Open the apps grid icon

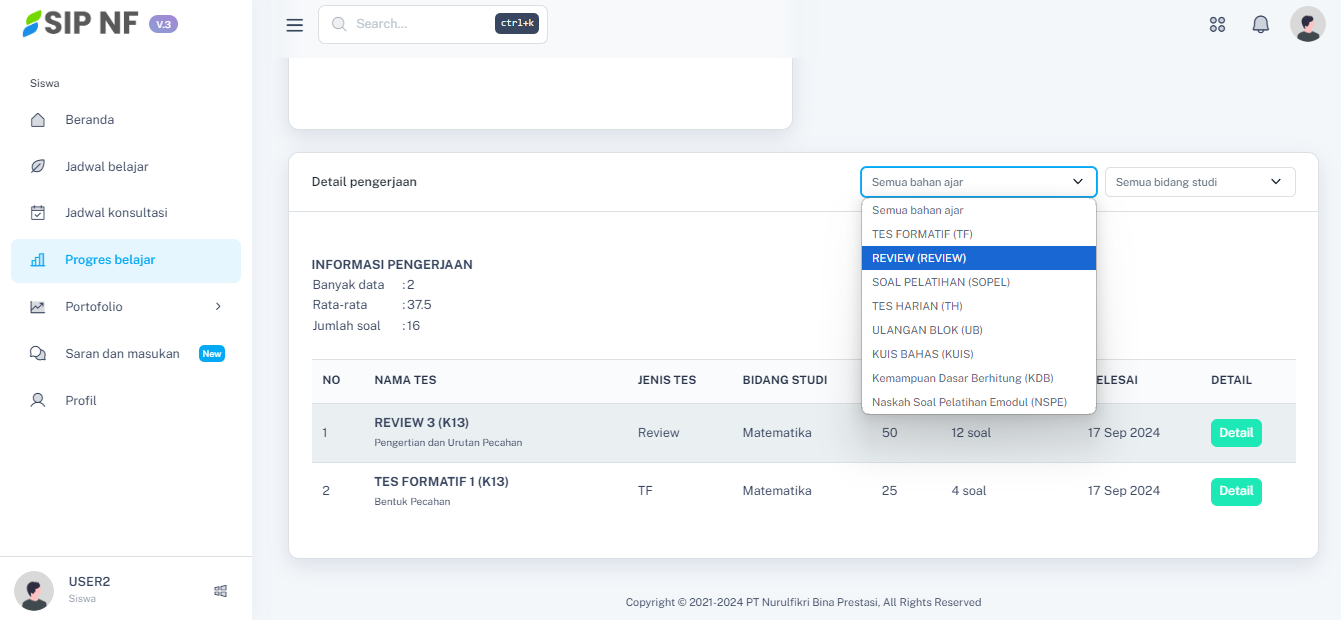[x=1217, y=25]
